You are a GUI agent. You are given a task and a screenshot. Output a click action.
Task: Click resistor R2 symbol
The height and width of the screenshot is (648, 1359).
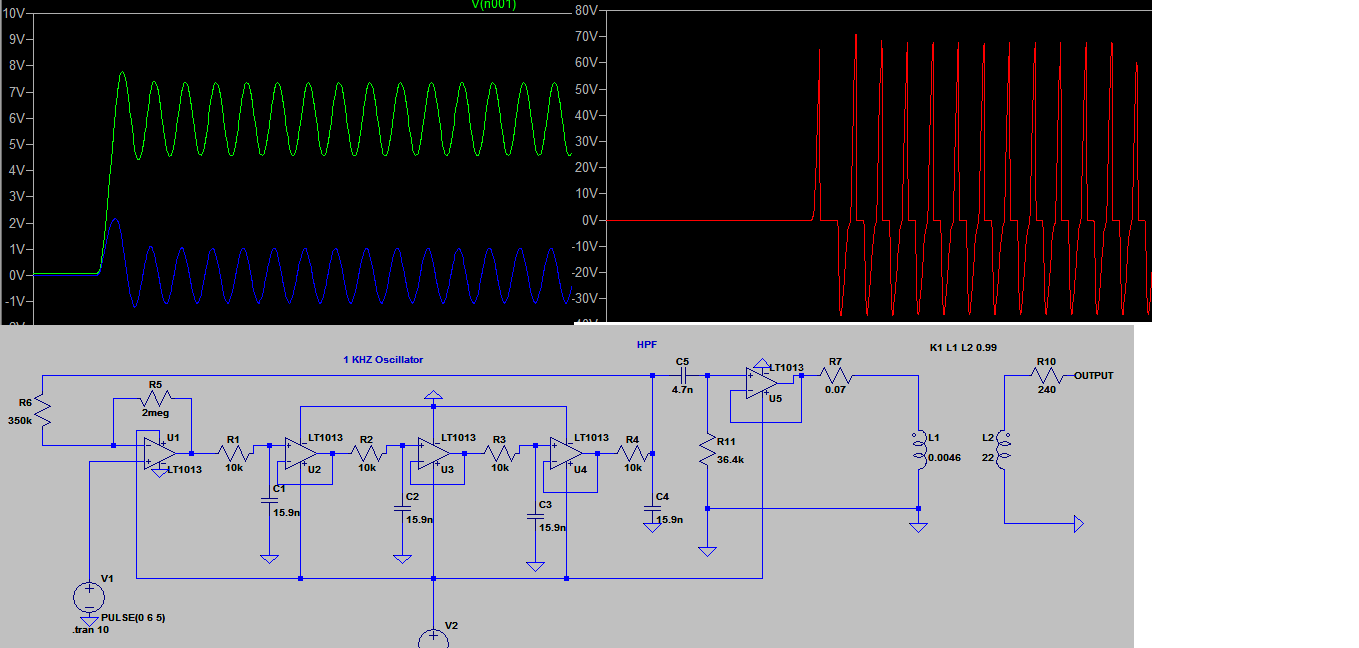(x=367, y=452)
